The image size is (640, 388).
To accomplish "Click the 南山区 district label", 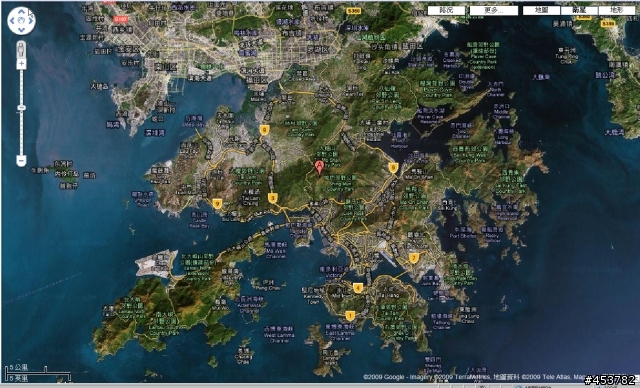I will [165, 67].
